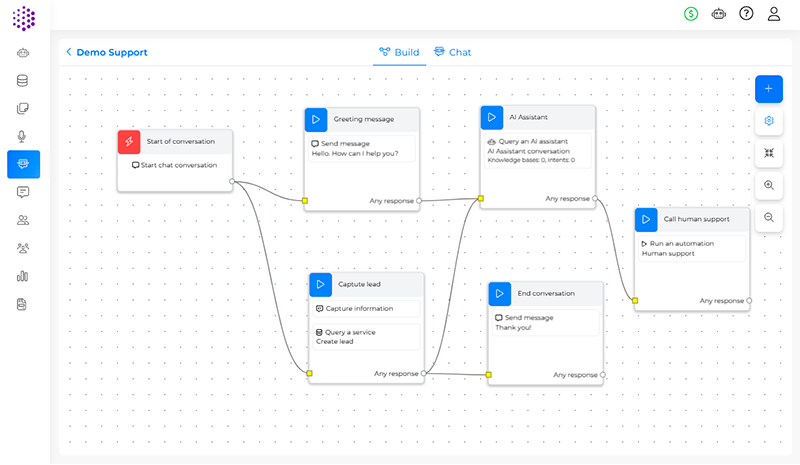The image size is (800, 465).
Task: Zoom out of the flow canvas
Action: [768, 217]
